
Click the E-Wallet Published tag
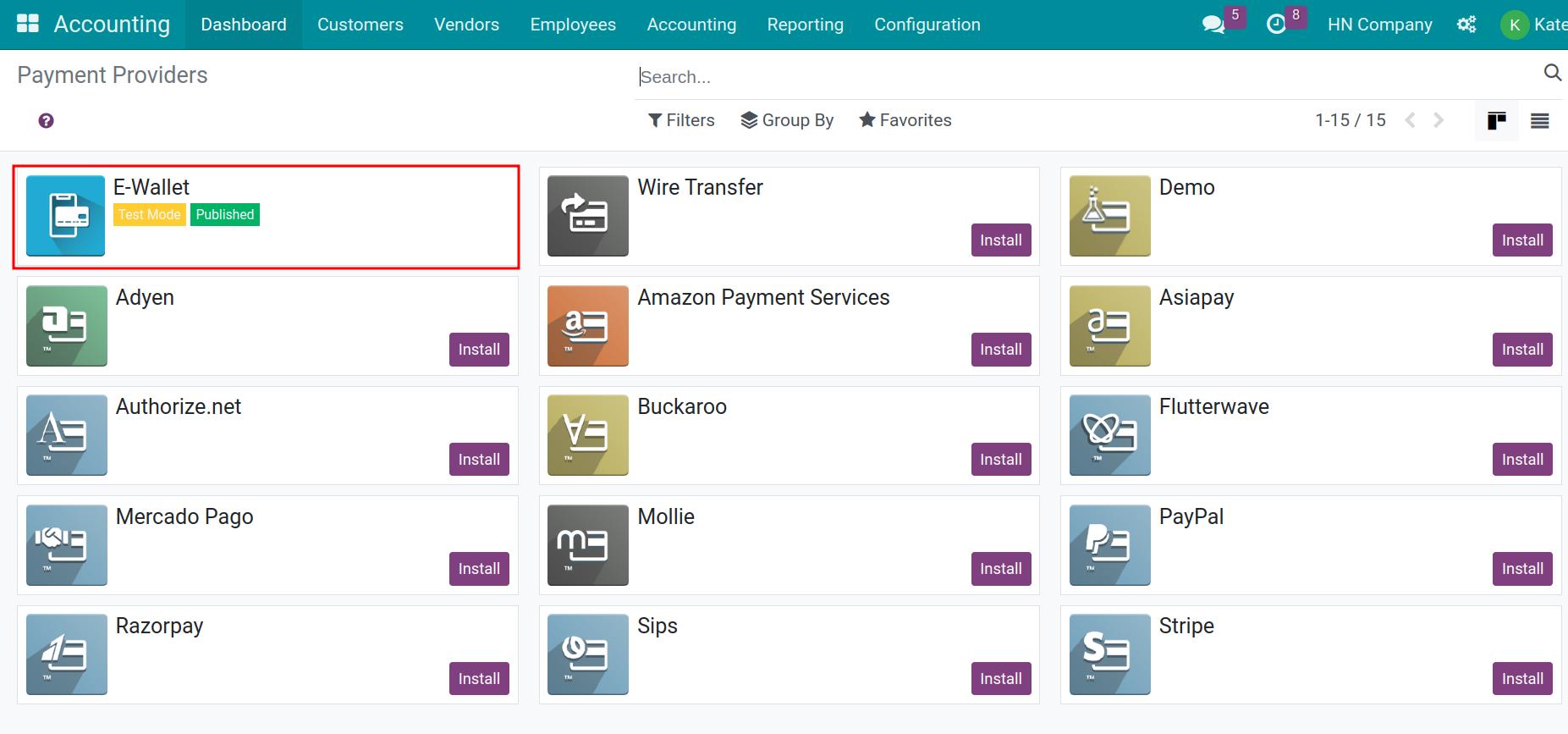coord(225,215)
